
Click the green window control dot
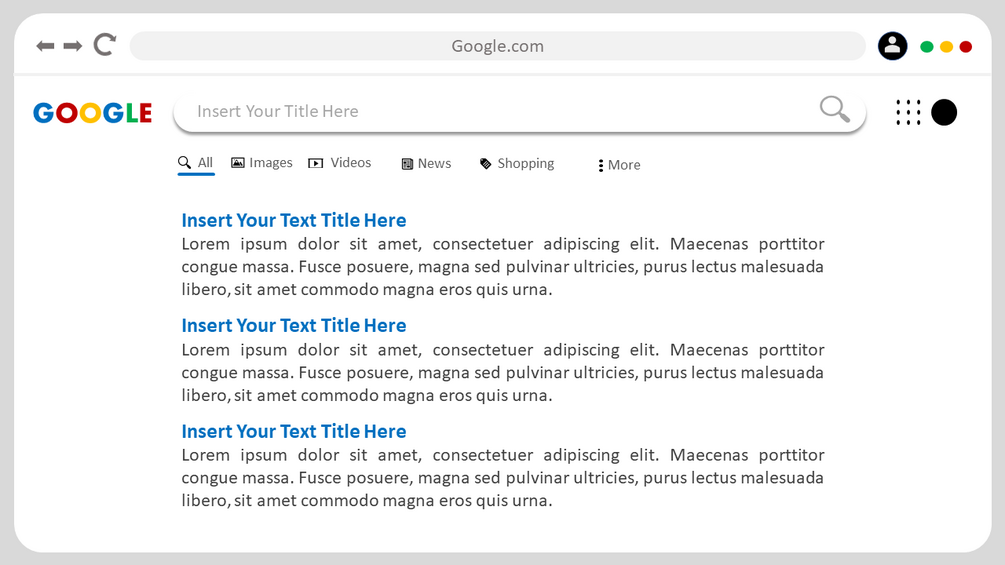(927, 47)
